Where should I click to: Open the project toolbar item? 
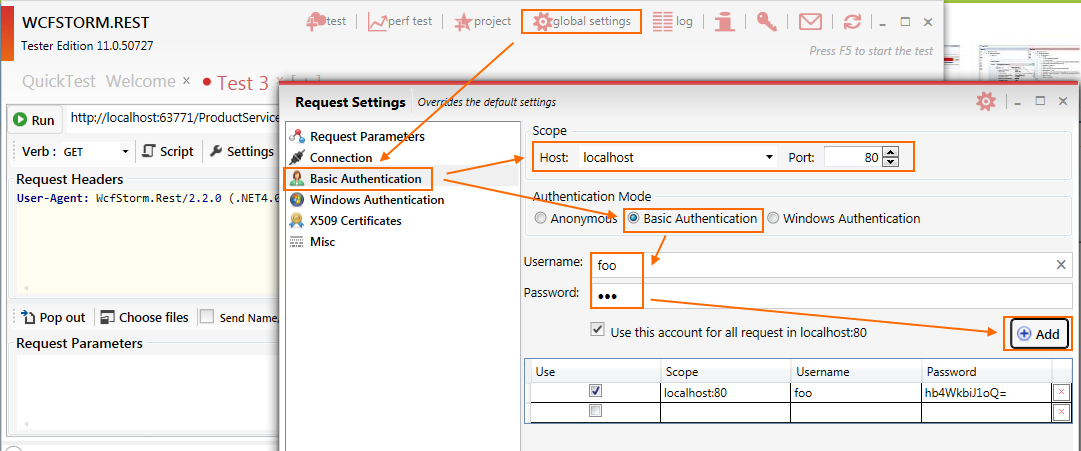pyautogui.click(x=483, y=21)
